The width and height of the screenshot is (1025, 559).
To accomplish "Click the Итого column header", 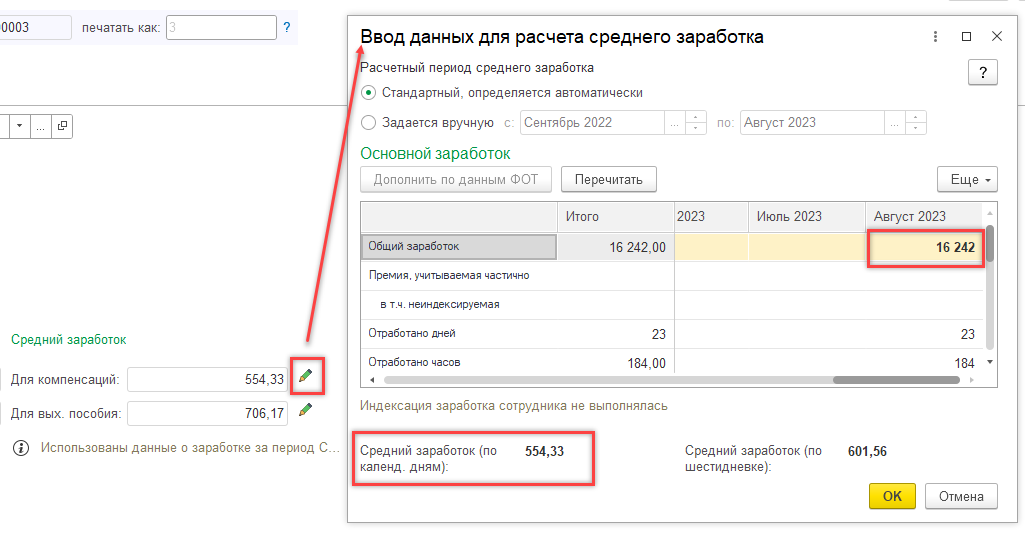I will tap(614, 216).
